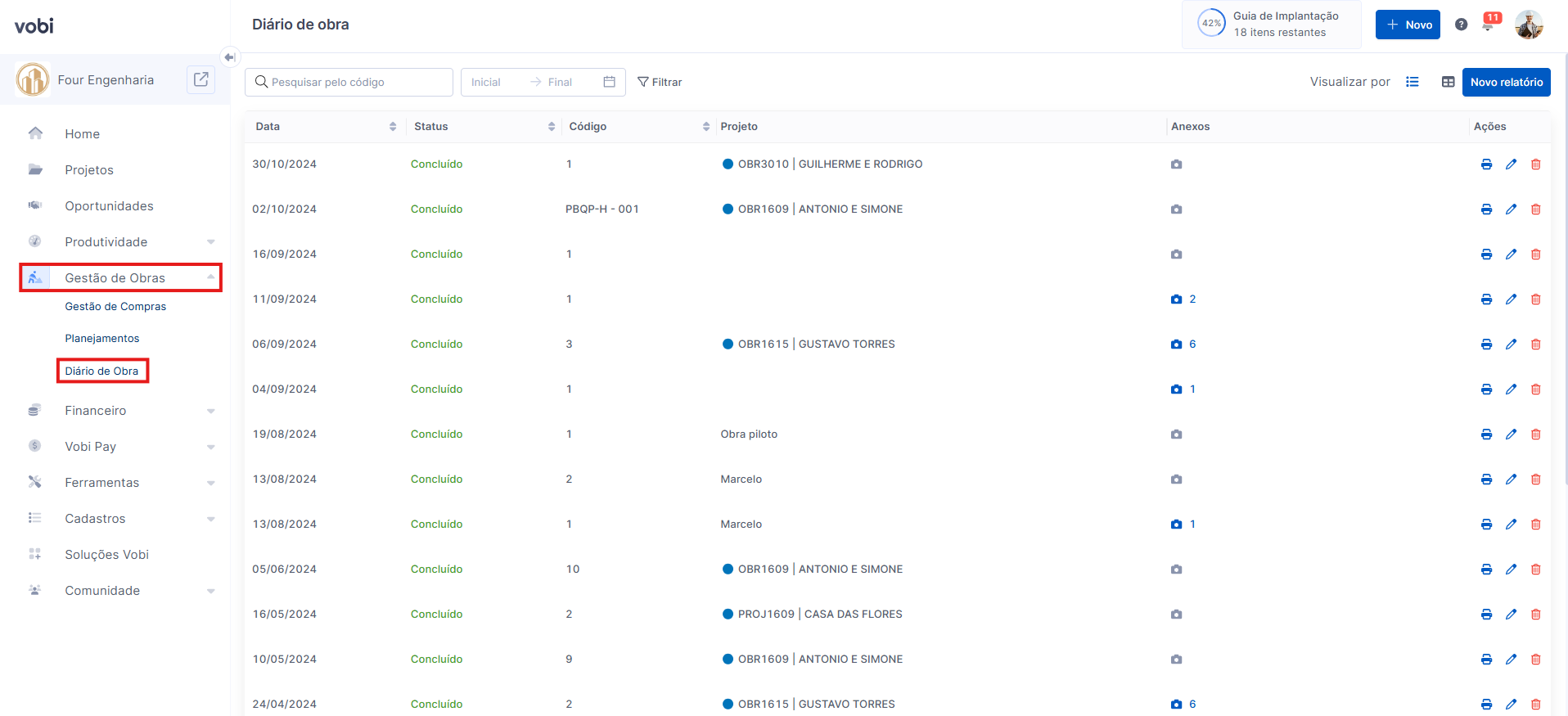Open Soluções Vobi sidebar item
This screenshot has width=1568, height=716.
coord(106,555)
